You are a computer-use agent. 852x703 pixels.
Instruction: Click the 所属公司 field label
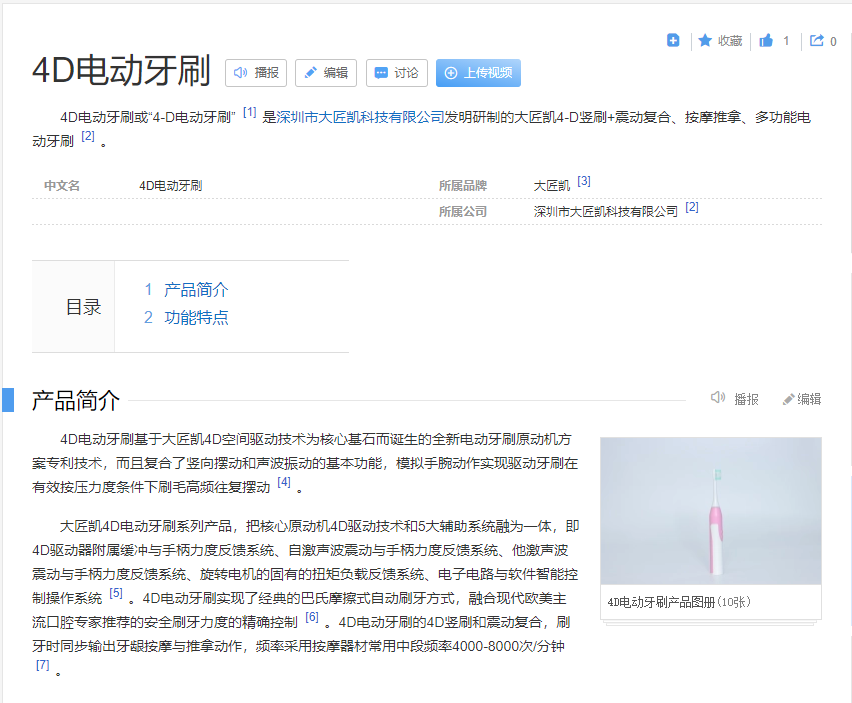click(463, 212)
